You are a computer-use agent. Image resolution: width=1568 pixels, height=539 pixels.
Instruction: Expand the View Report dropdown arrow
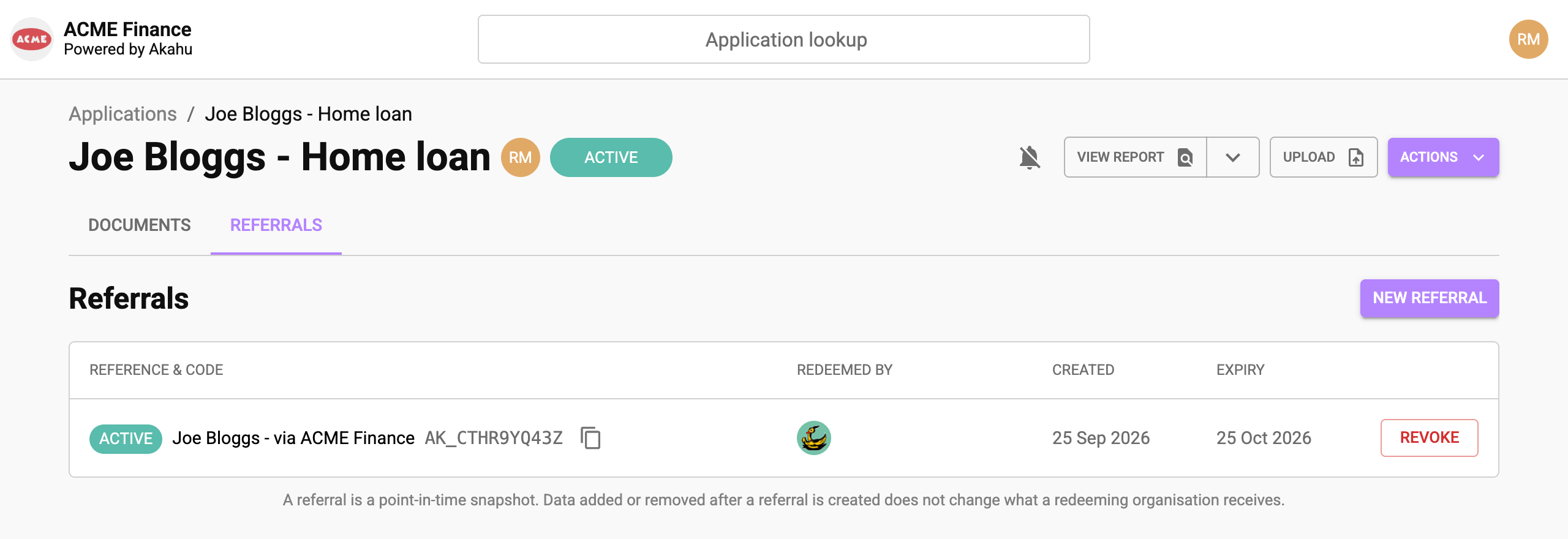pos(1233,157)
